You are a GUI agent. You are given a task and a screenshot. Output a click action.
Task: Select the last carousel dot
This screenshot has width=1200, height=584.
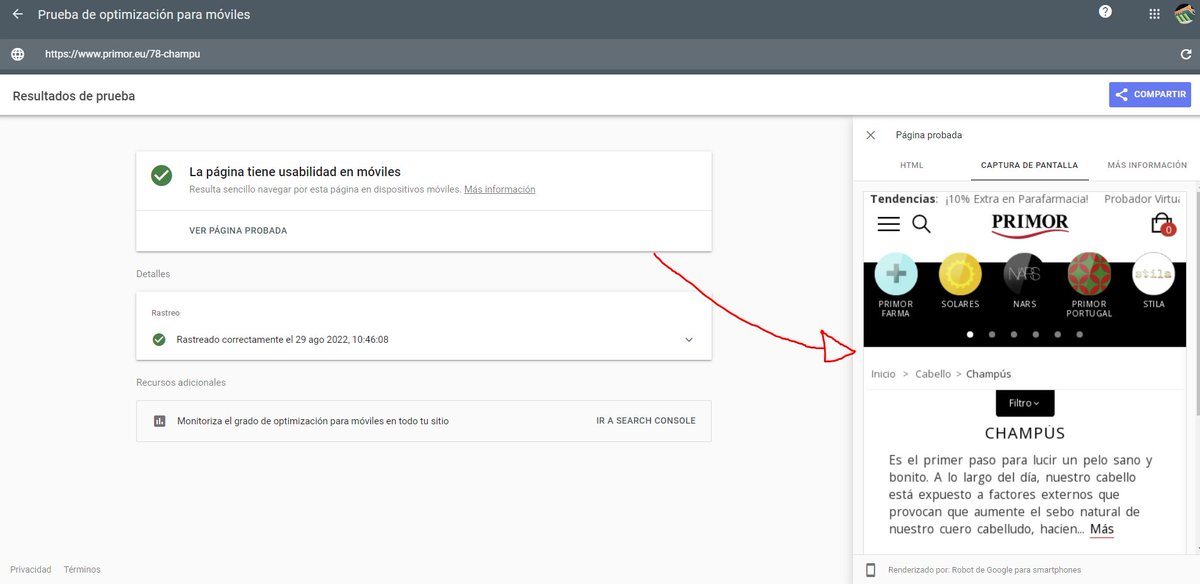[1080, 334]
